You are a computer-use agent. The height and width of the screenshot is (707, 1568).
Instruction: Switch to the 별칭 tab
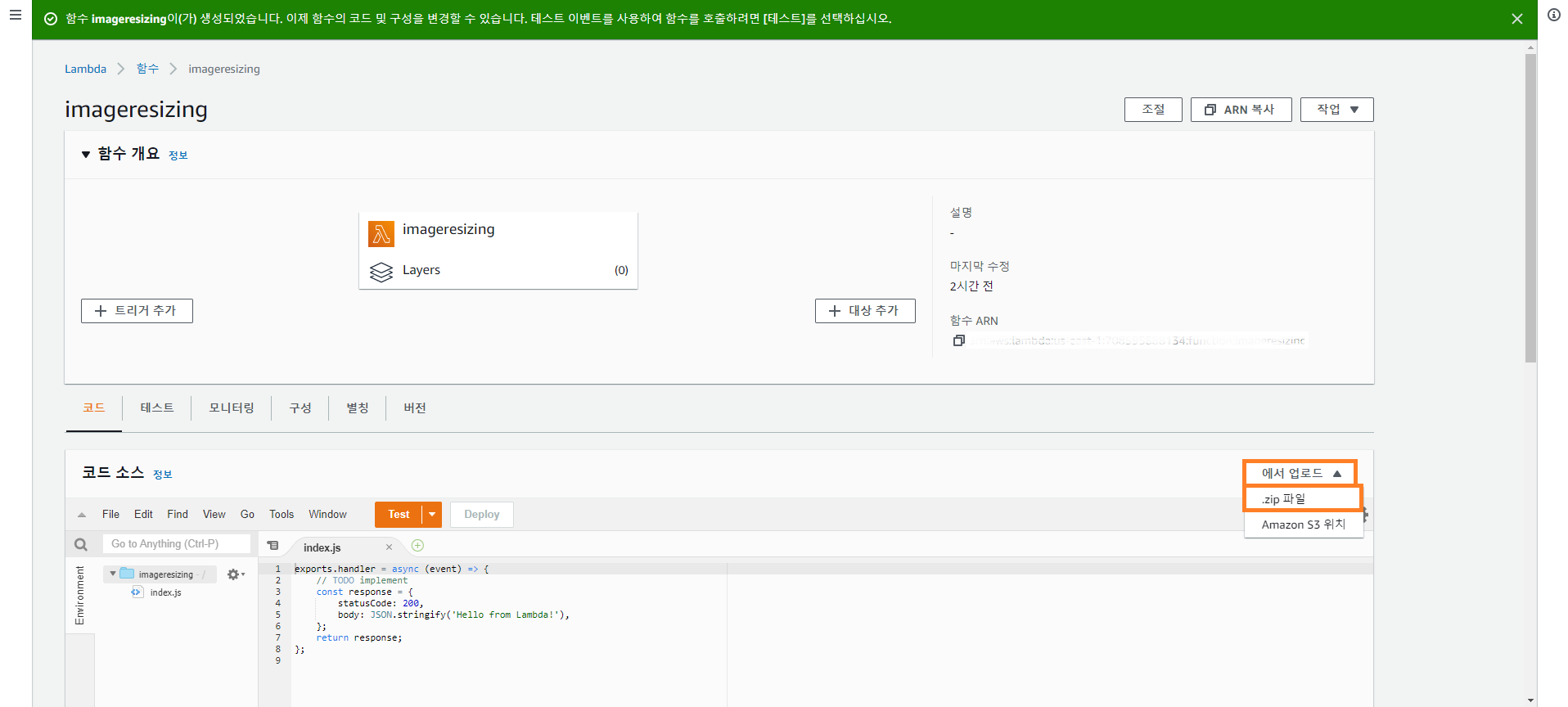(x=357, y=408)
